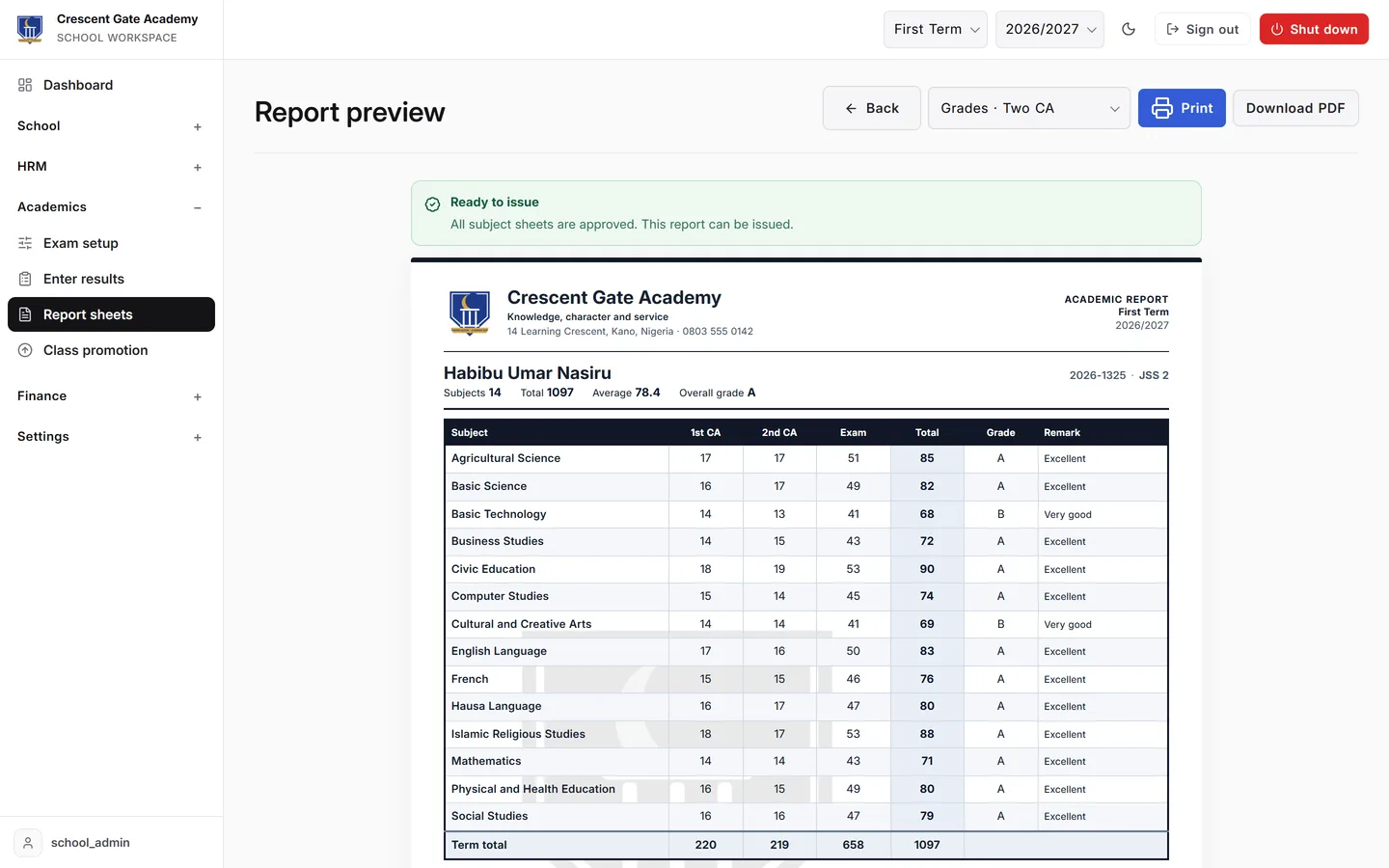1389x868 pixels.
Task: Click the Islamic Religious Studies subject cell
Action: point(557,734)
